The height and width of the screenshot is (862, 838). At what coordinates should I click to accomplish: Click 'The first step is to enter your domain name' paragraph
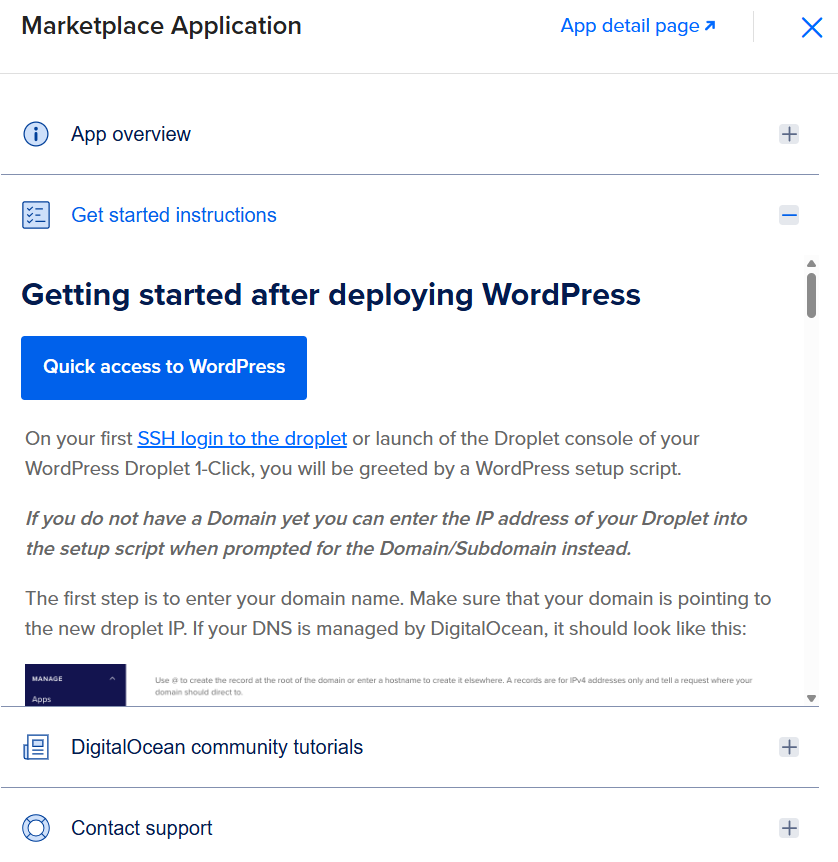point(398,614)
